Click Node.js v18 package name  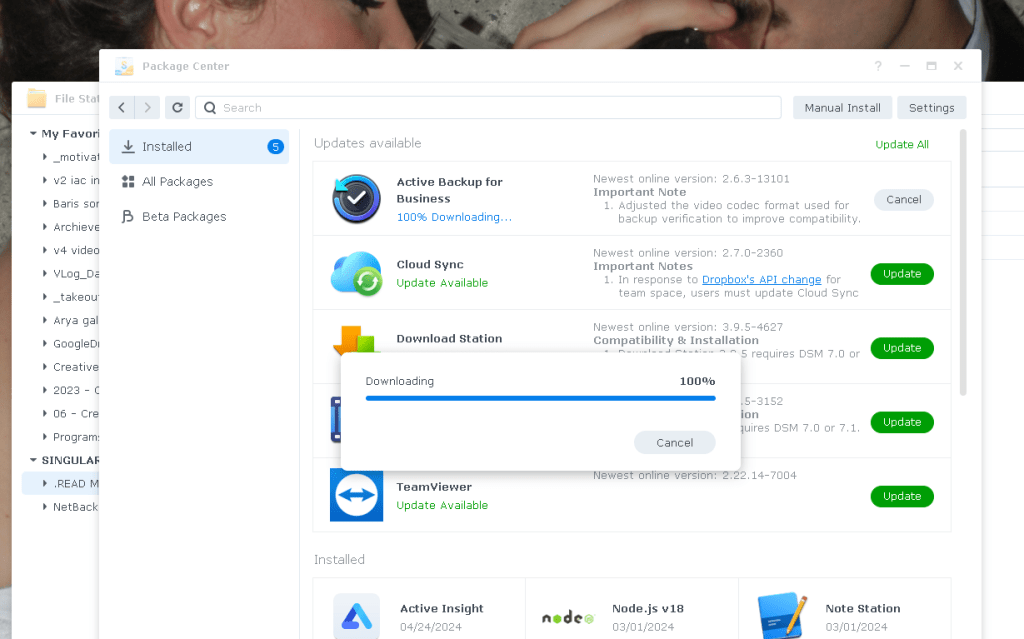648,608
